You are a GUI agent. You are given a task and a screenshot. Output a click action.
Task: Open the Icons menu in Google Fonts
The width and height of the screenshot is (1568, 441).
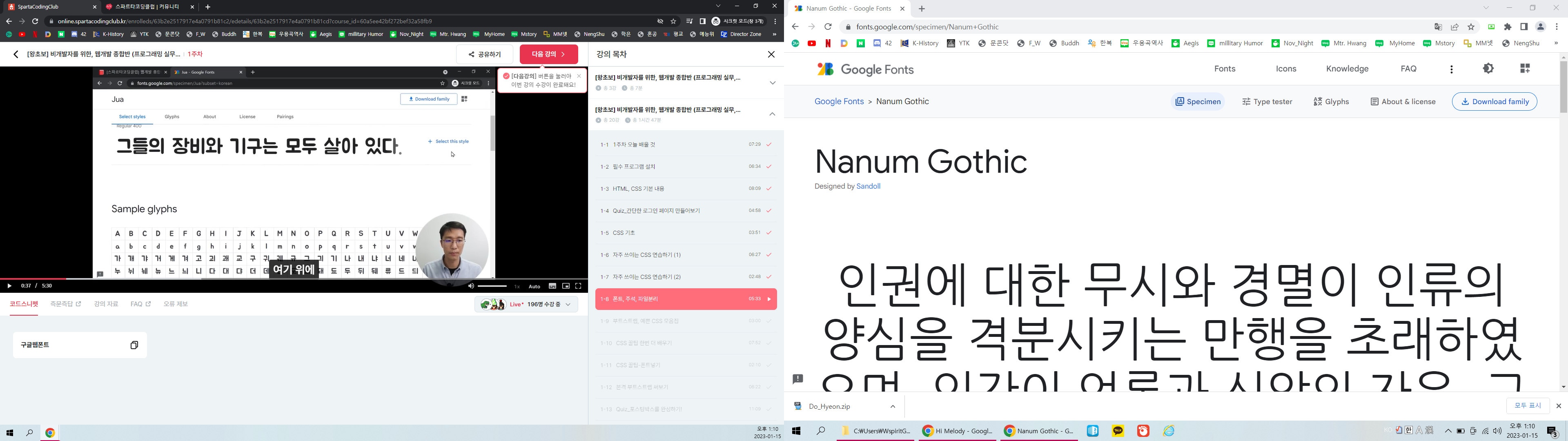pos(1286,69)
